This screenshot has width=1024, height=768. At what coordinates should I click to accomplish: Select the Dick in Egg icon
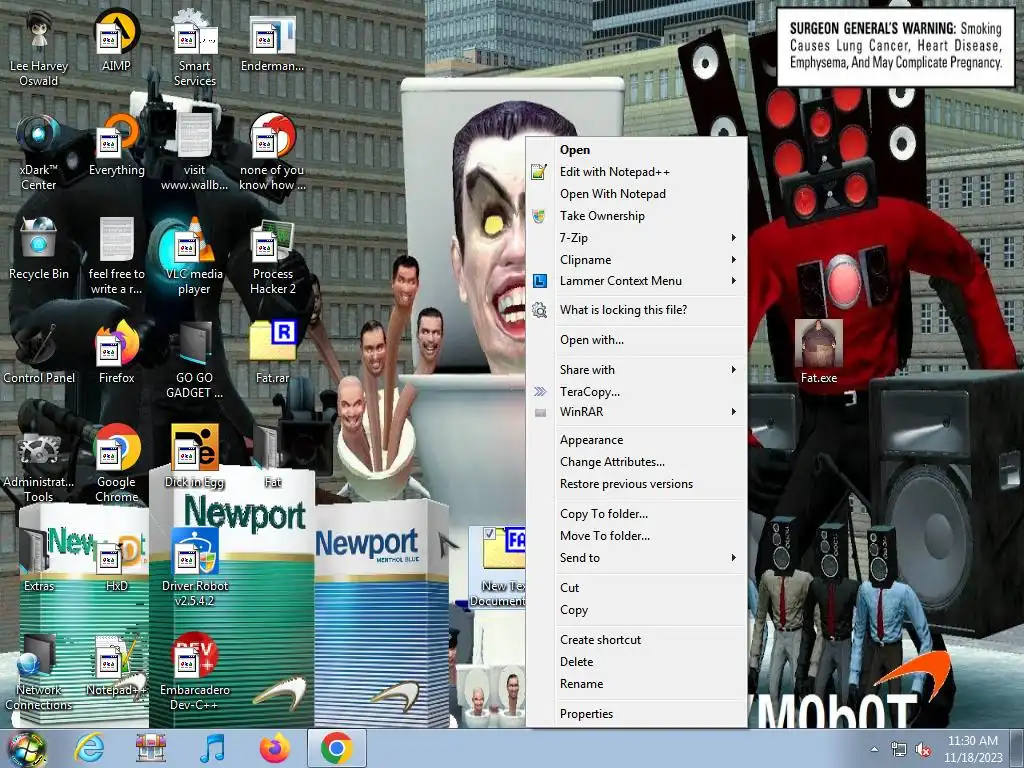pyautogui.click(x=195, y=456)
